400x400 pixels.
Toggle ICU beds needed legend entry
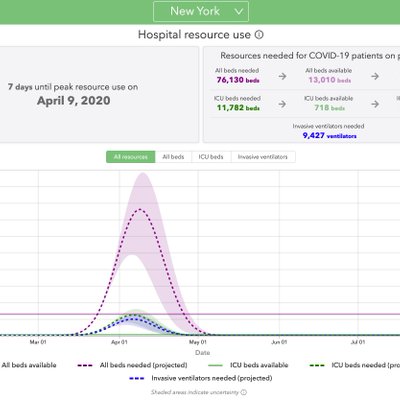(x=355, y=365)
